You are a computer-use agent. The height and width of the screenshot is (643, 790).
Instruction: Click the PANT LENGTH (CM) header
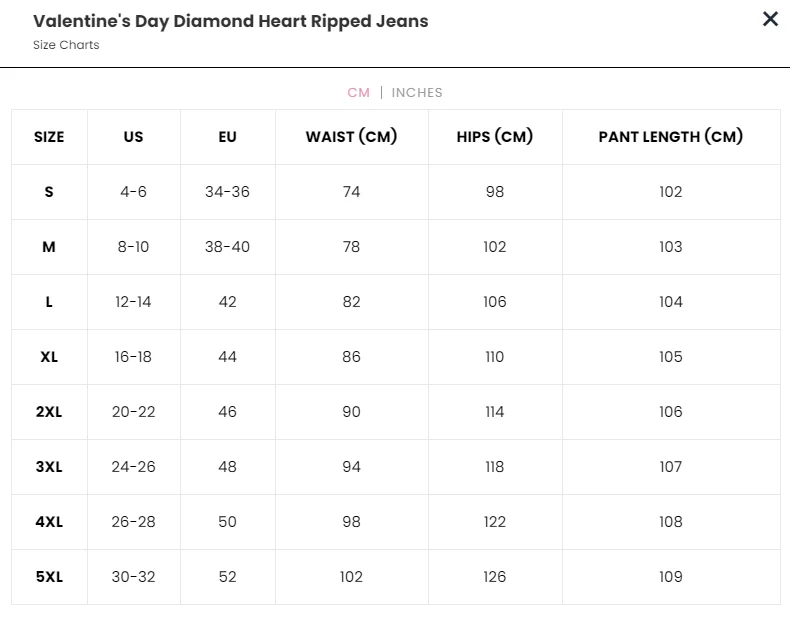click(x=671, y=137)
